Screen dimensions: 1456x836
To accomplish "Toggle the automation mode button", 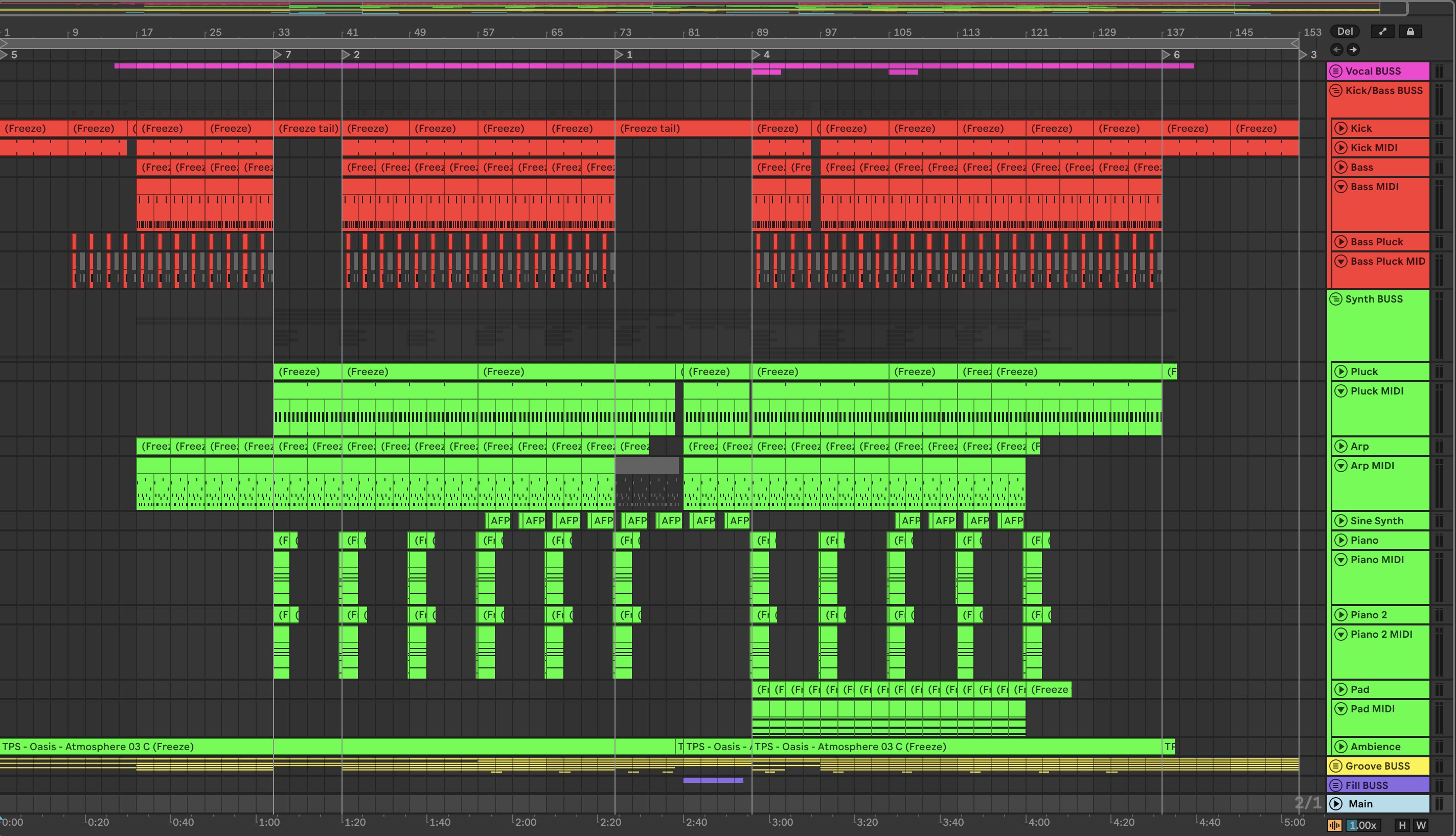I will click(x=1382, y=32).
